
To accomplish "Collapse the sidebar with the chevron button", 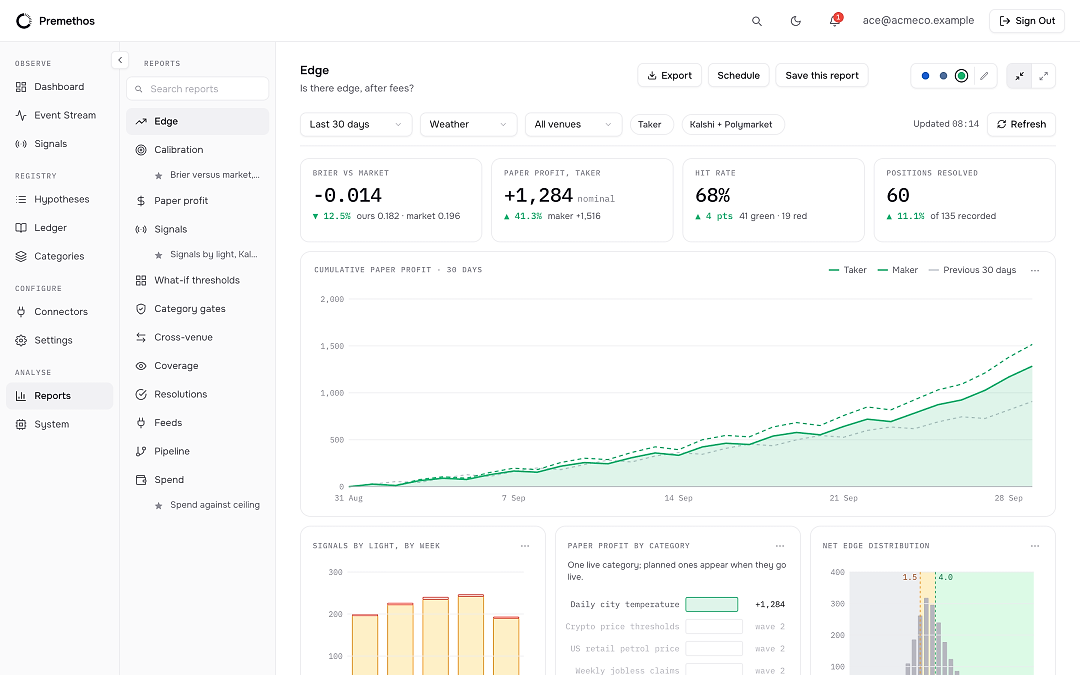I will pos(120,60).
